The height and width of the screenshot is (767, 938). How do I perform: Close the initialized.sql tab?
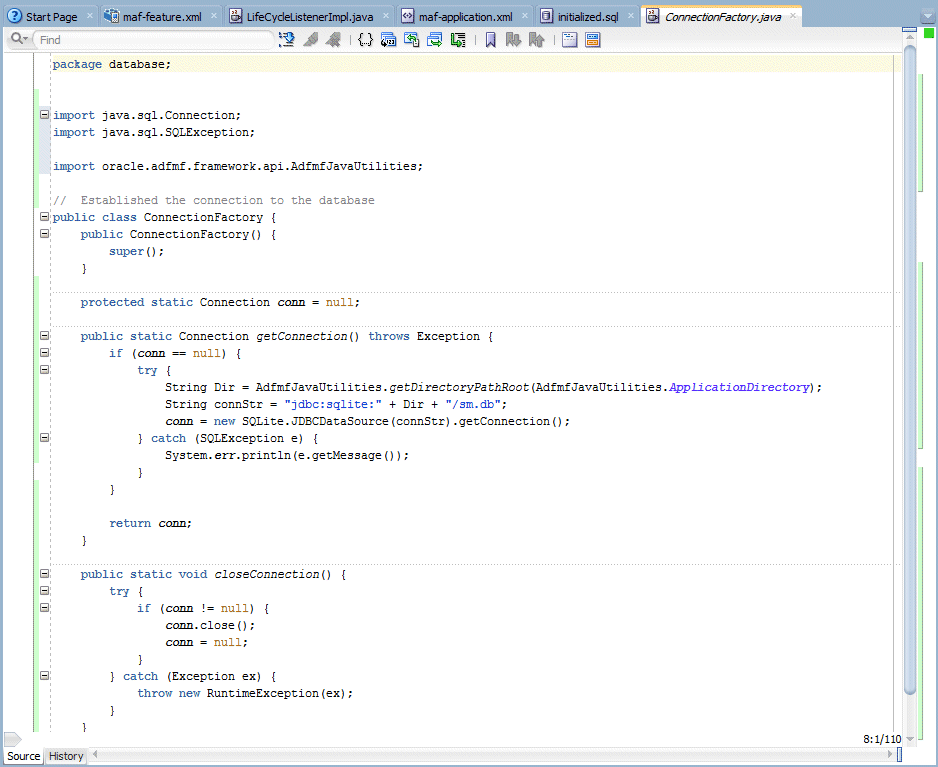tap(631, 16)
